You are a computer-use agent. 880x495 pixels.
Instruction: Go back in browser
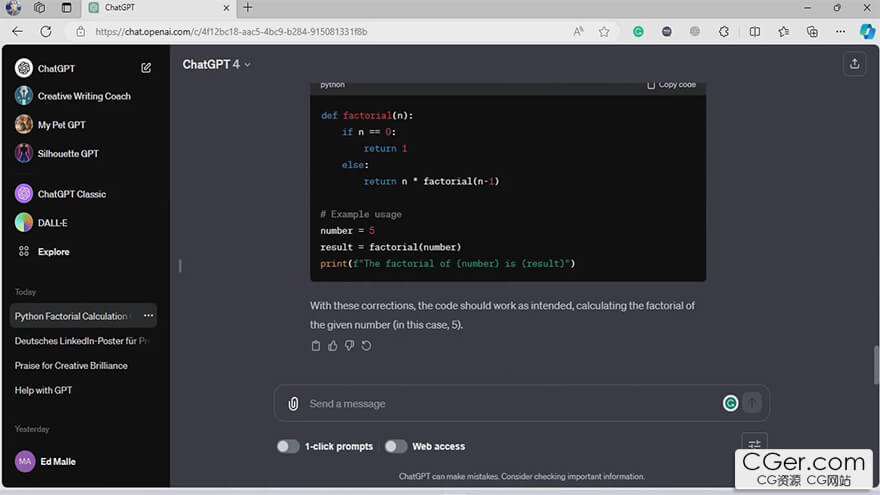(17, 31)
